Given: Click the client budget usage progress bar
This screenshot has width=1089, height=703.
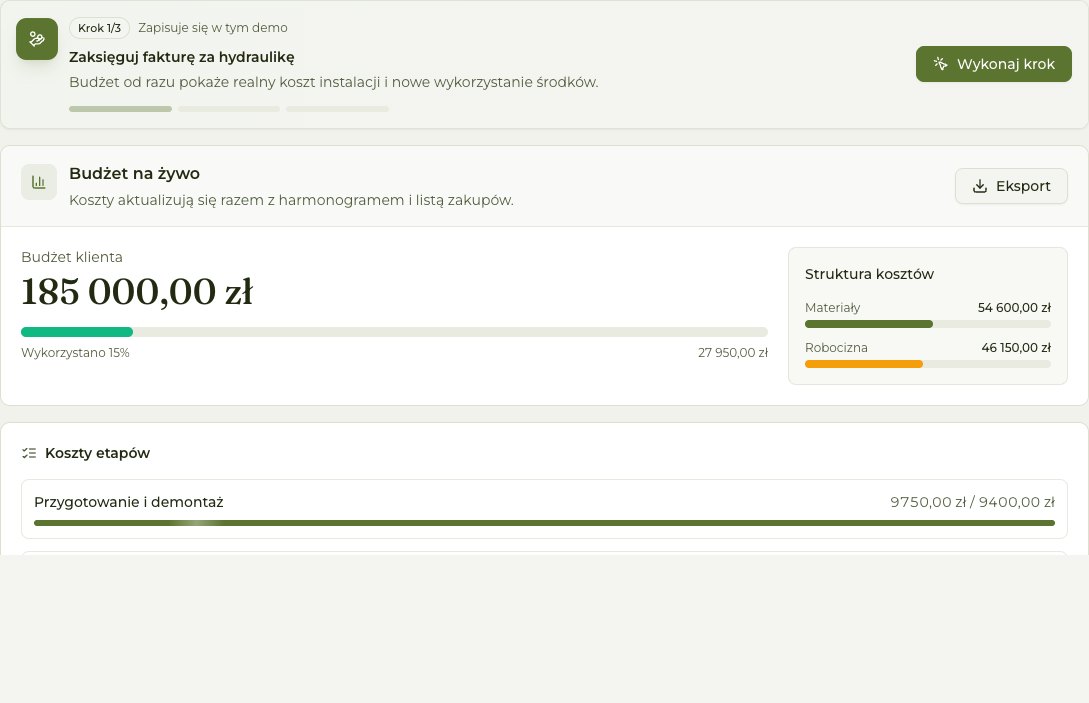Looking at the screenshot, I should 394,332.
